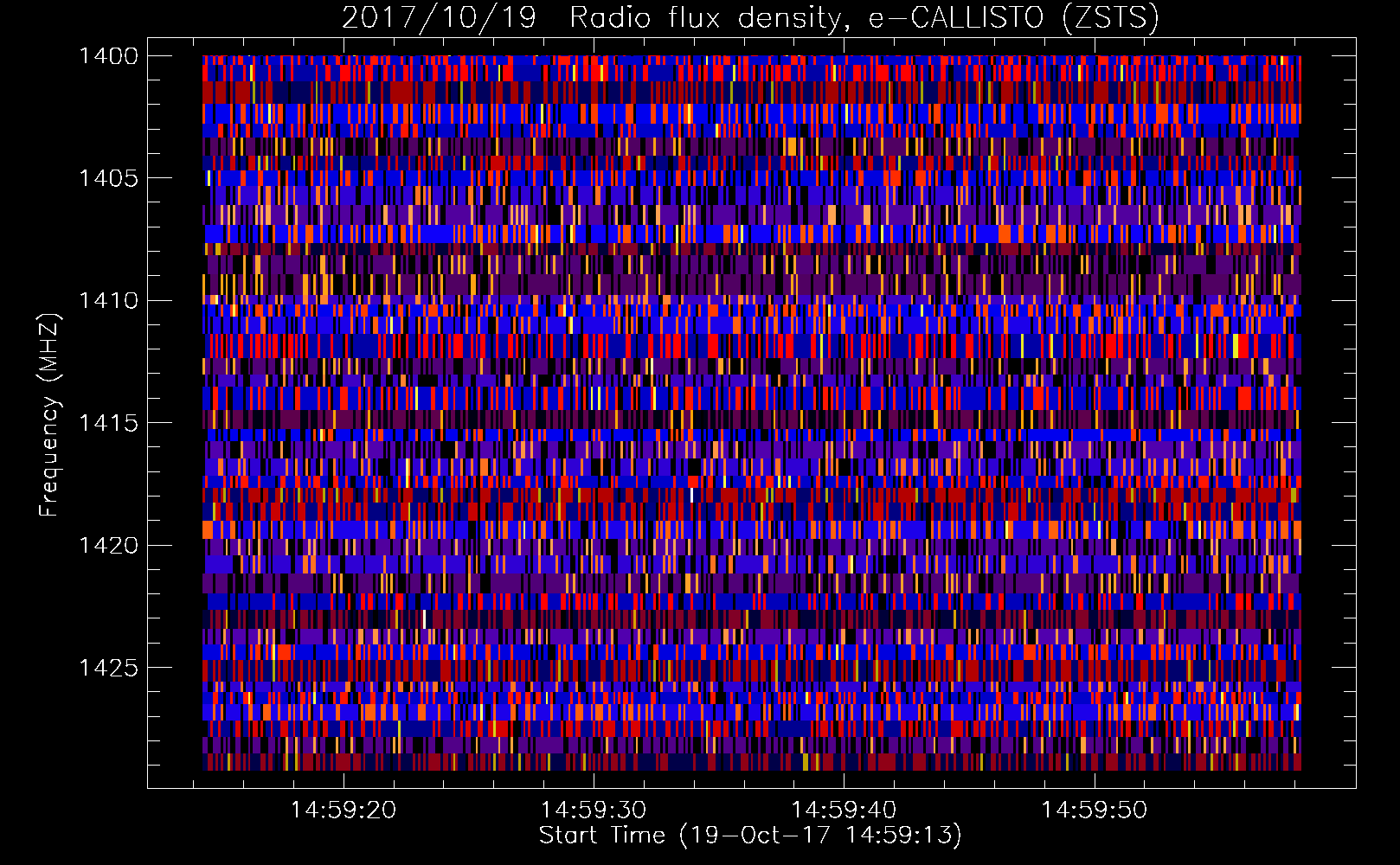Click the plot title '2017/10/19 Radio flux density, e-CALLISTO (ZSTS)'
Image resolution: width=1400 pixels, height=865 pixels.
pyautogui.click(x=750, y=18)
